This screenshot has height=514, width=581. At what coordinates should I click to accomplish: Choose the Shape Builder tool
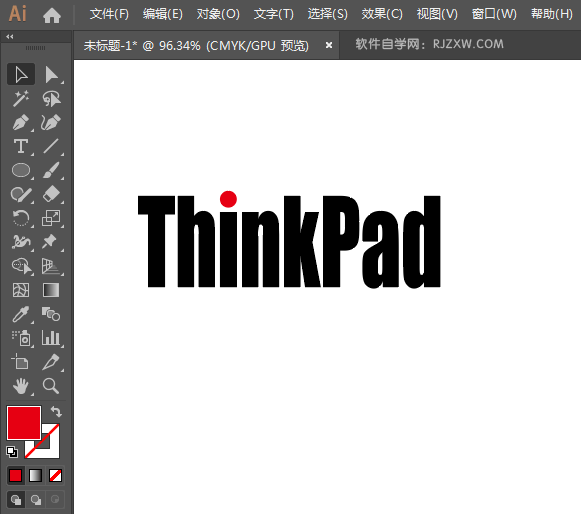[21, 266]
